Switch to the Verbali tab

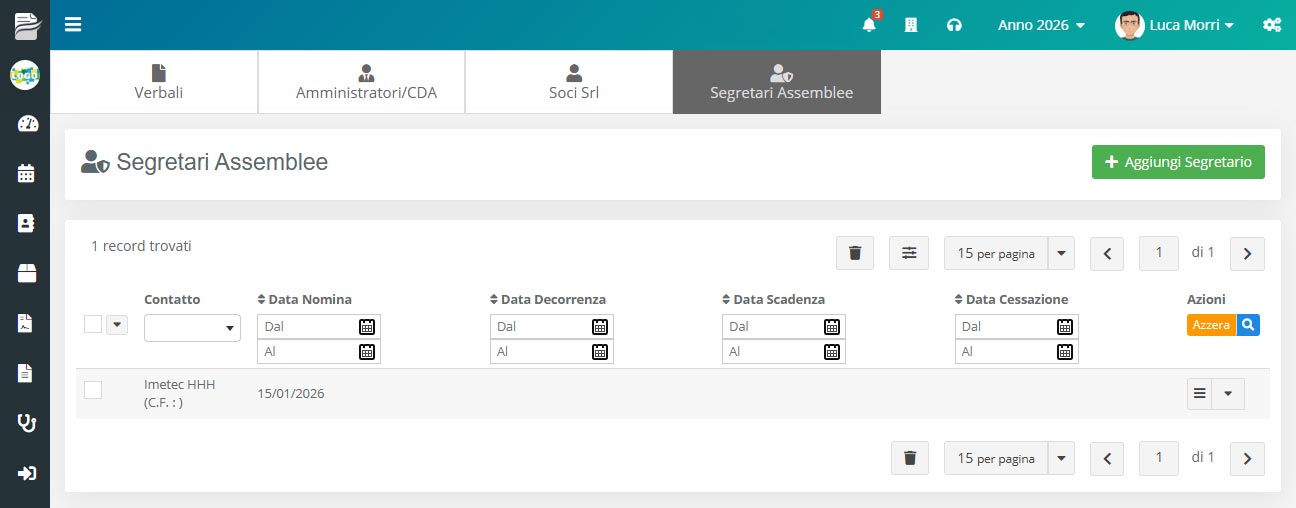pyautogui.click(x=158, y=82)
